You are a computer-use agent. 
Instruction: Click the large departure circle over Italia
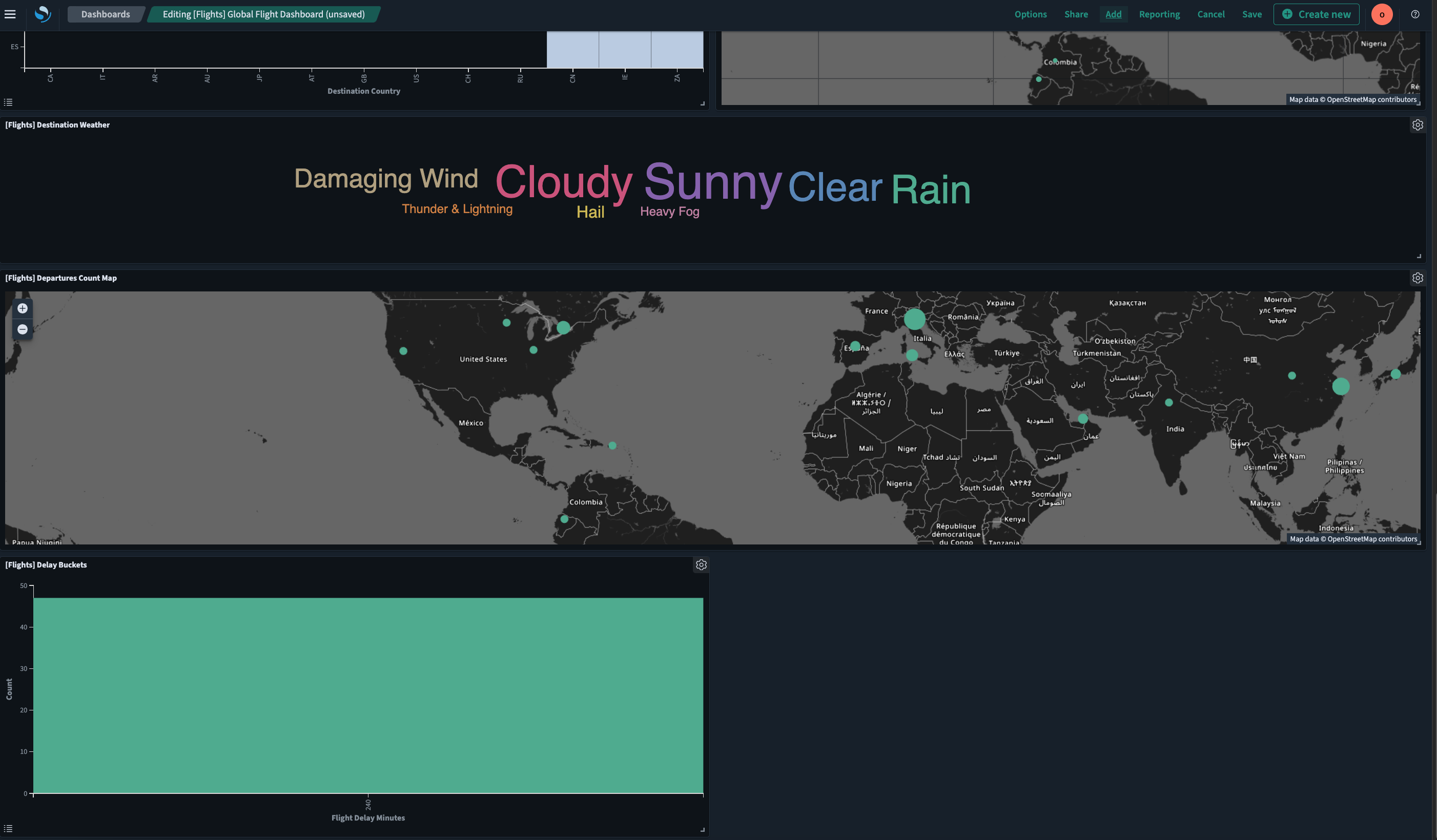tap(914, 319)
